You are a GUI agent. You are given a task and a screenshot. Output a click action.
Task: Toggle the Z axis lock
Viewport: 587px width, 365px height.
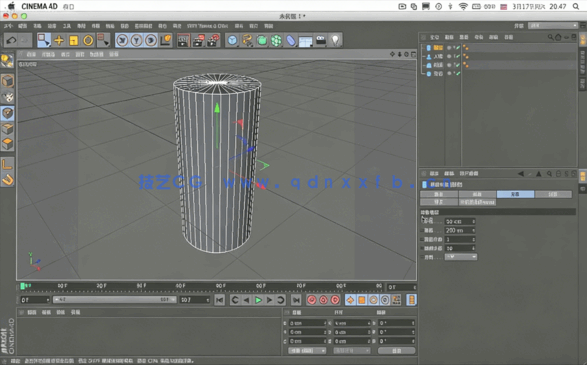click(151, 40)
